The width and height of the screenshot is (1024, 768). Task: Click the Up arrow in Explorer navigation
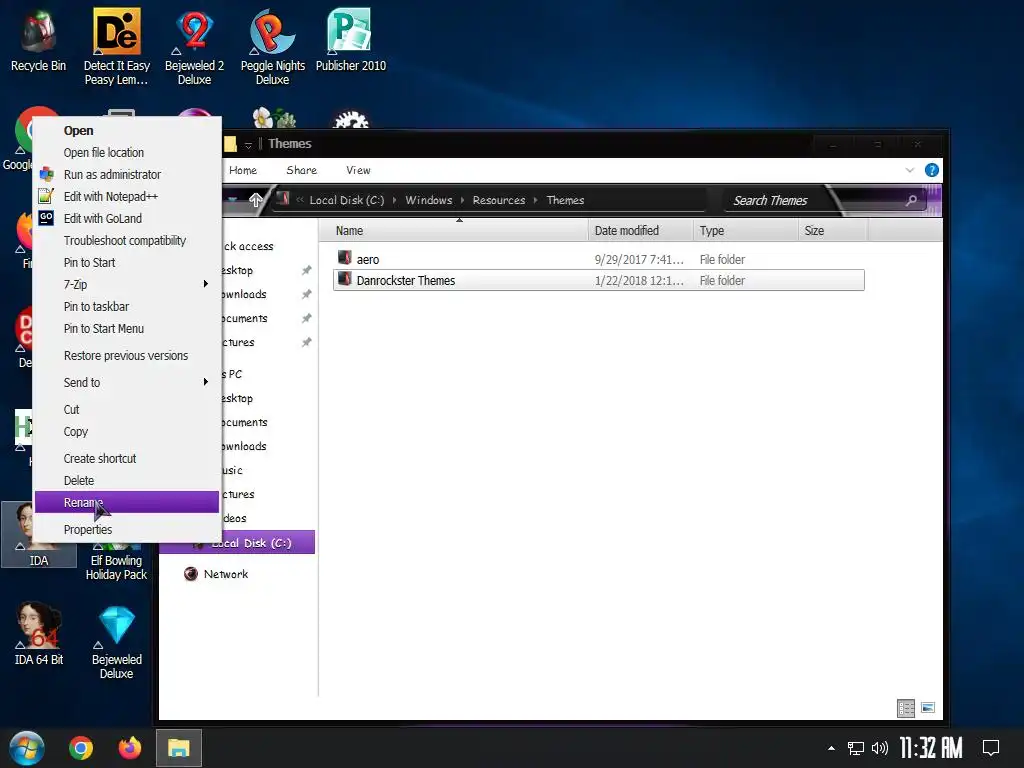[x=255, y=200]
